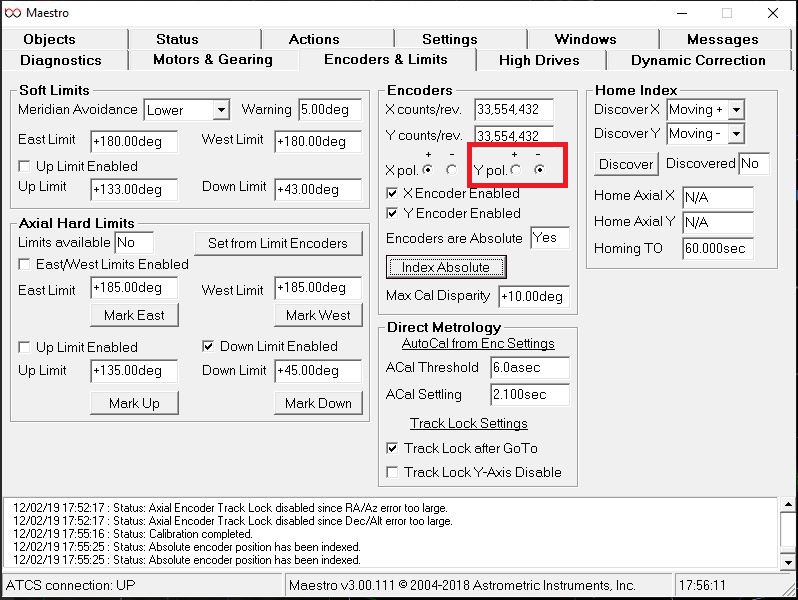Disable Track Lock after GoTo
This screenshot has width=798, height=600.
[393, 448]
